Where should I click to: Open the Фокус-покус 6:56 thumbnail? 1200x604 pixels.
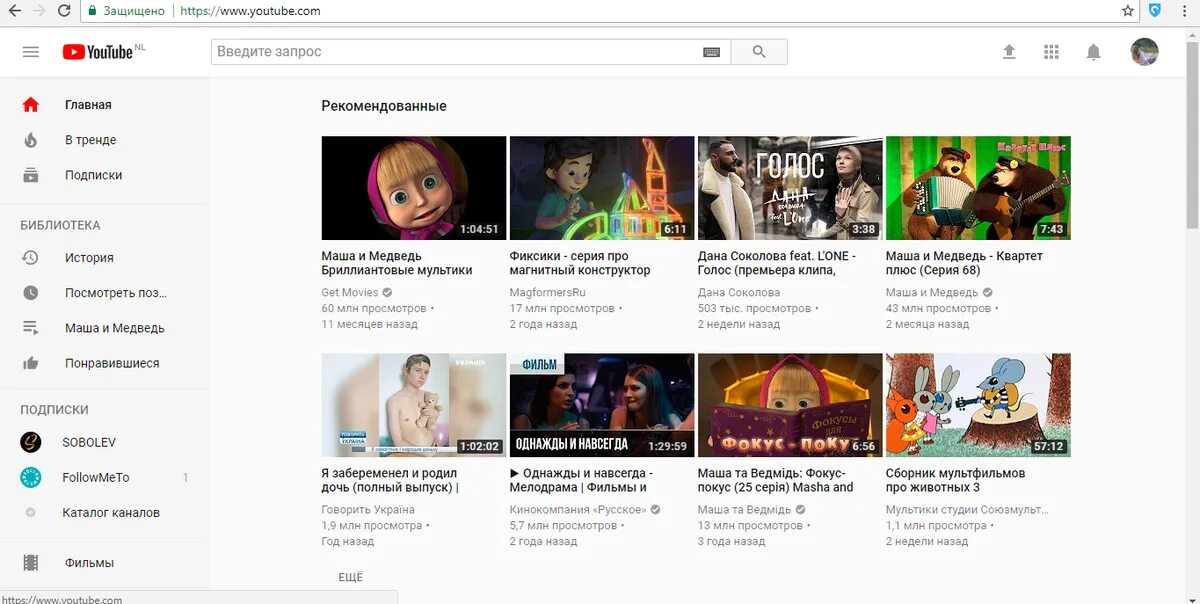[x=789, y=405]
